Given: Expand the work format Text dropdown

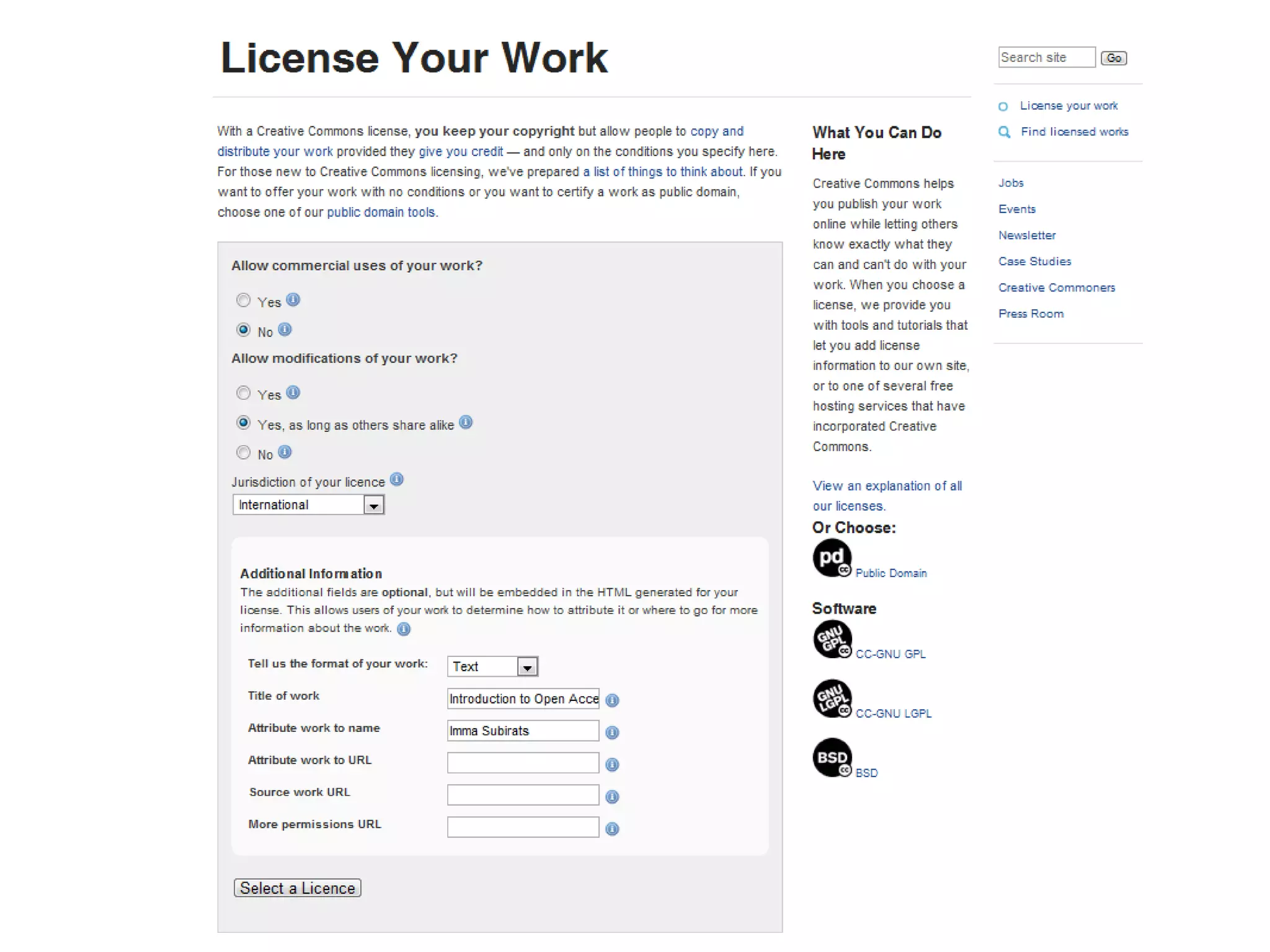Looking at the screenshot, I should pos(492,666).
